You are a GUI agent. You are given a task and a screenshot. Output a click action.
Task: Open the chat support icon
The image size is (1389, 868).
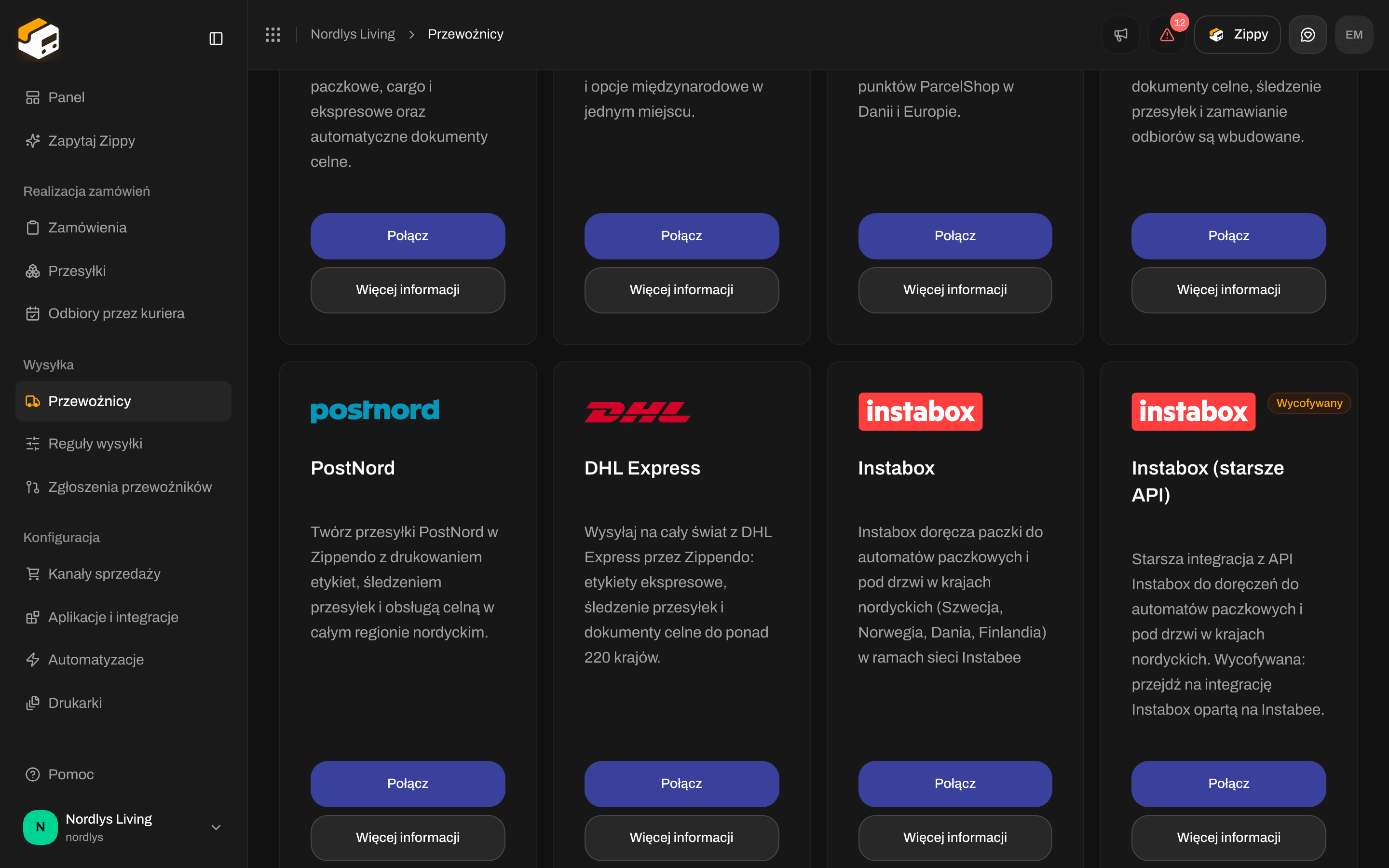1307,34
